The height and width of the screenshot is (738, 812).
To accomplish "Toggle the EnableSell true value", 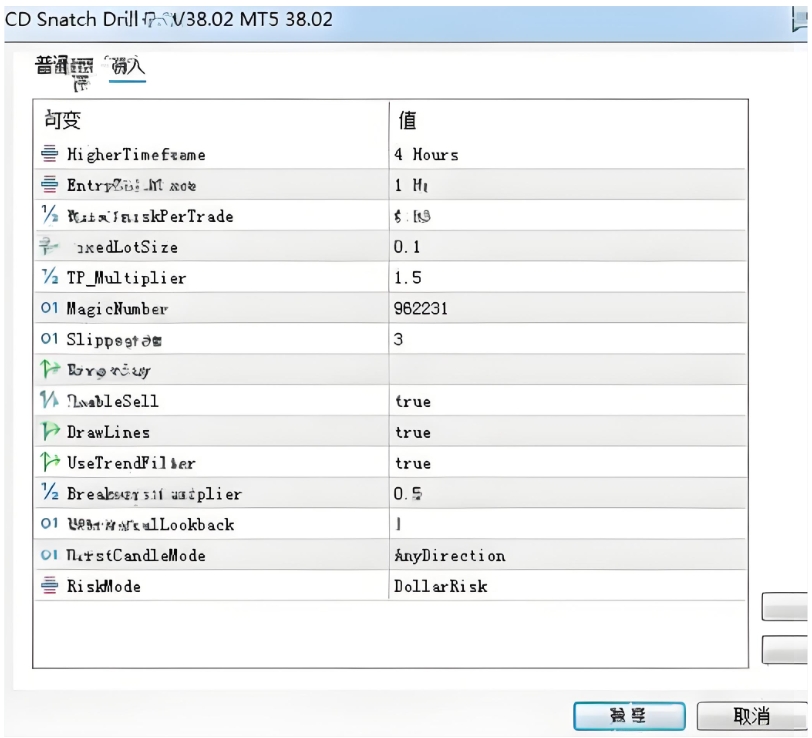I will (412, 401).
